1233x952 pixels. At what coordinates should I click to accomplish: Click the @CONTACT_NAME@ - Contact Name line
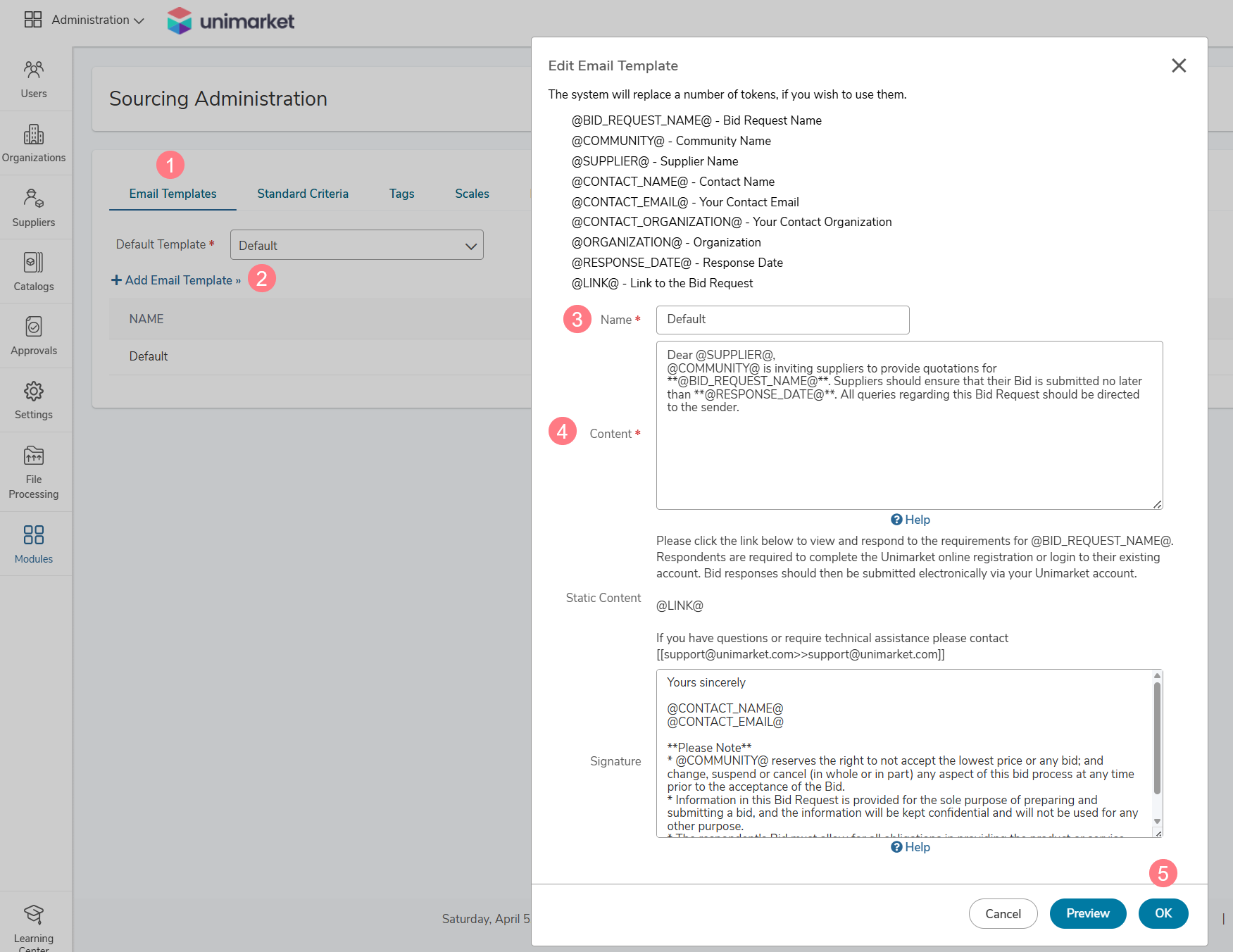tap(672, 182)
